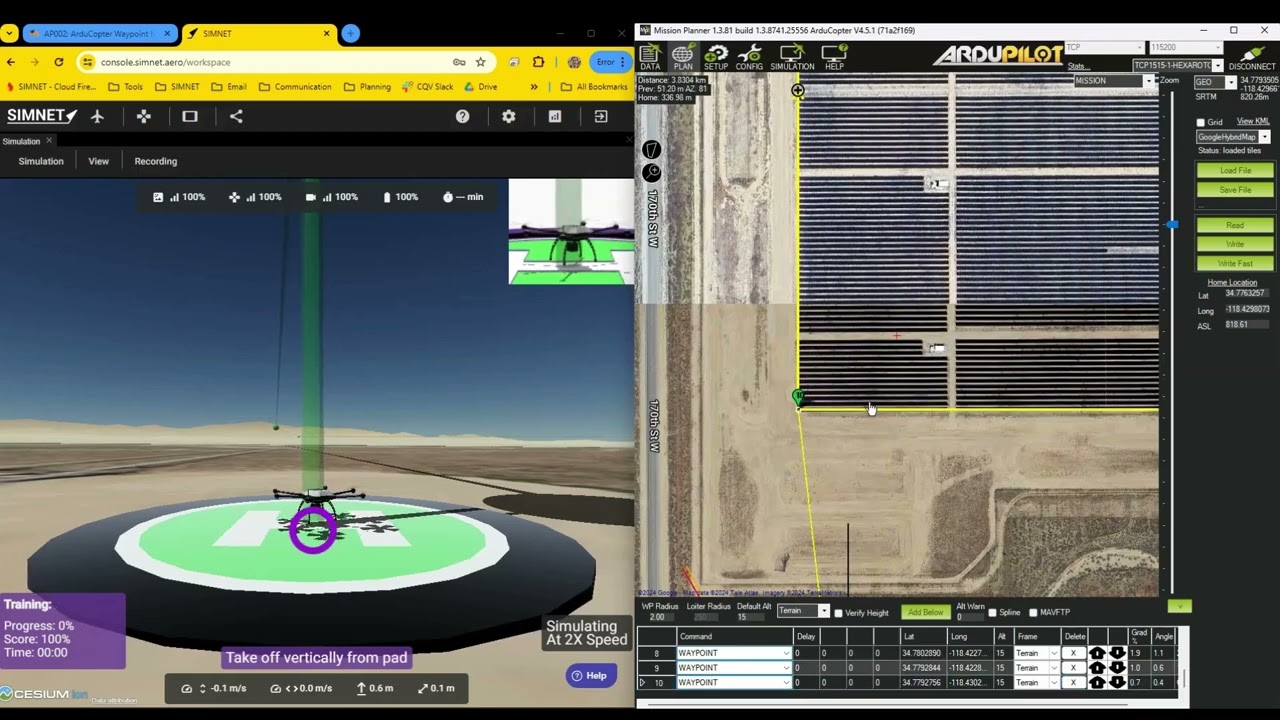Click the map Zoom slider handle

point(1172,224)
